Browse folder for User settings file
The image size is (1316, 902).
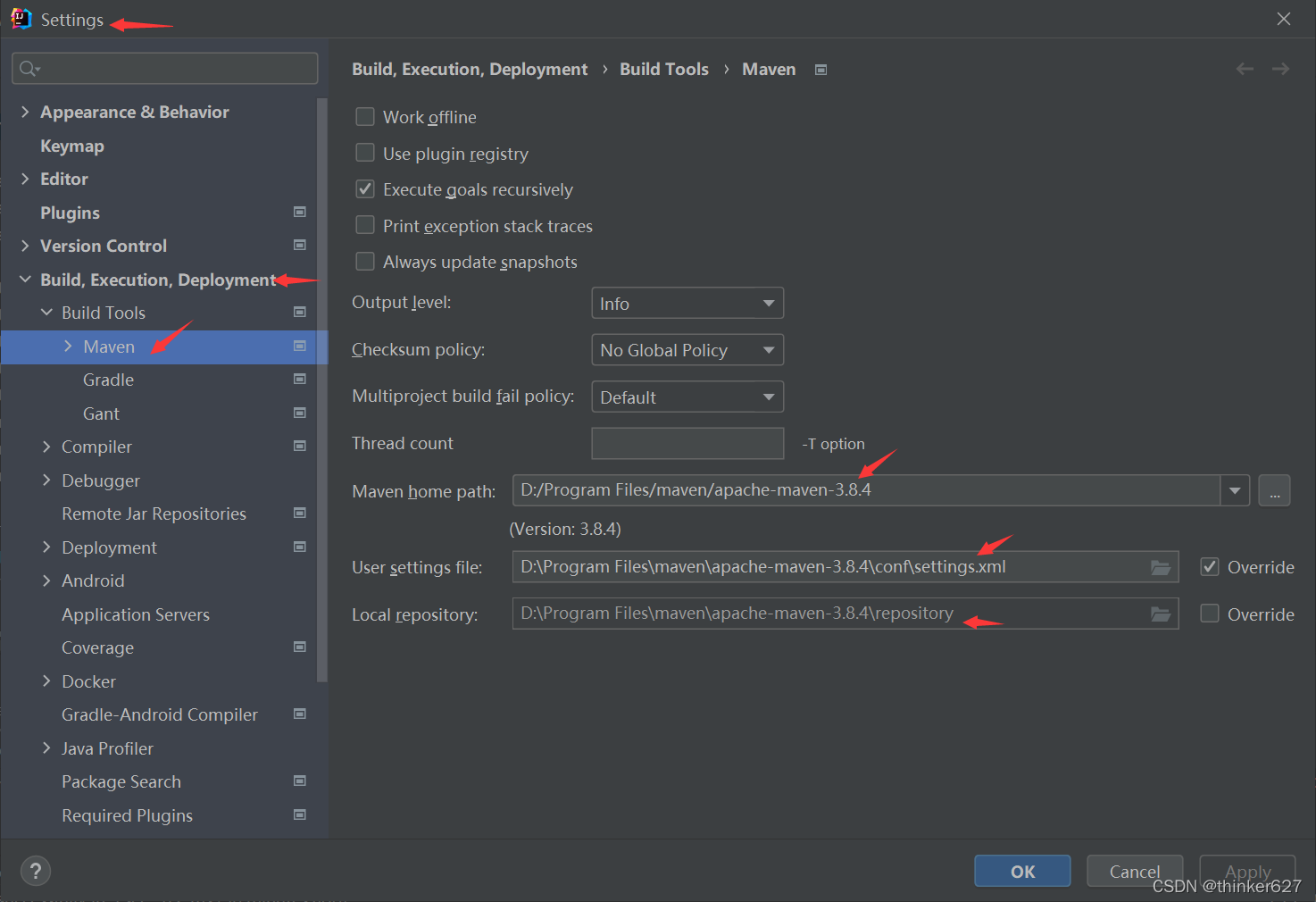[x=1160, y=567]
